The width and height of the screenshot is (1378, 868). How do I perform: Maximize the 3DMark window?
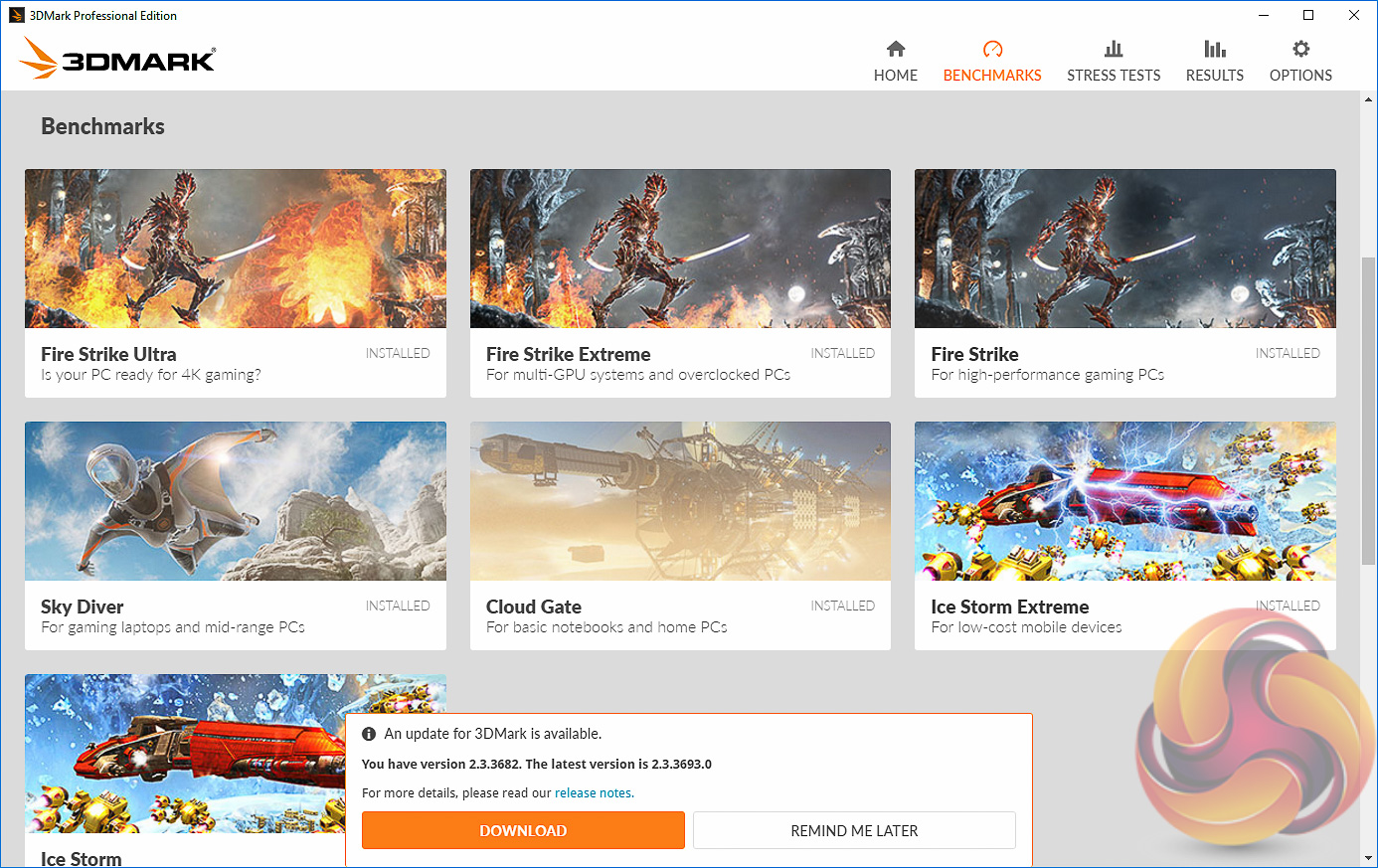(x=1308, y=15)
